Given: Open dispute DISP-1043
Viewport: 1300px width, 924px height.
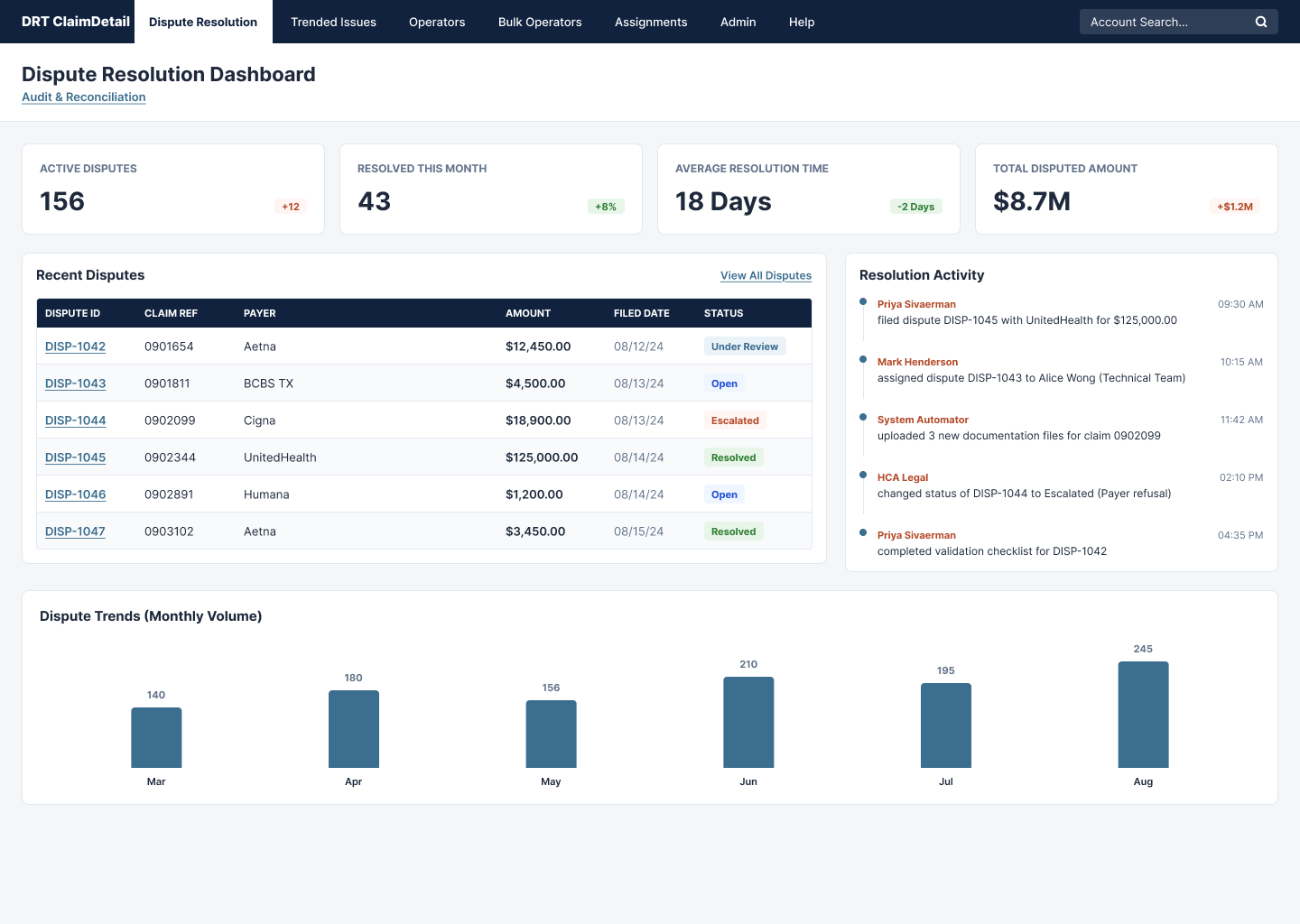Looking at the screenshot, I should click(x=76, y=383).
